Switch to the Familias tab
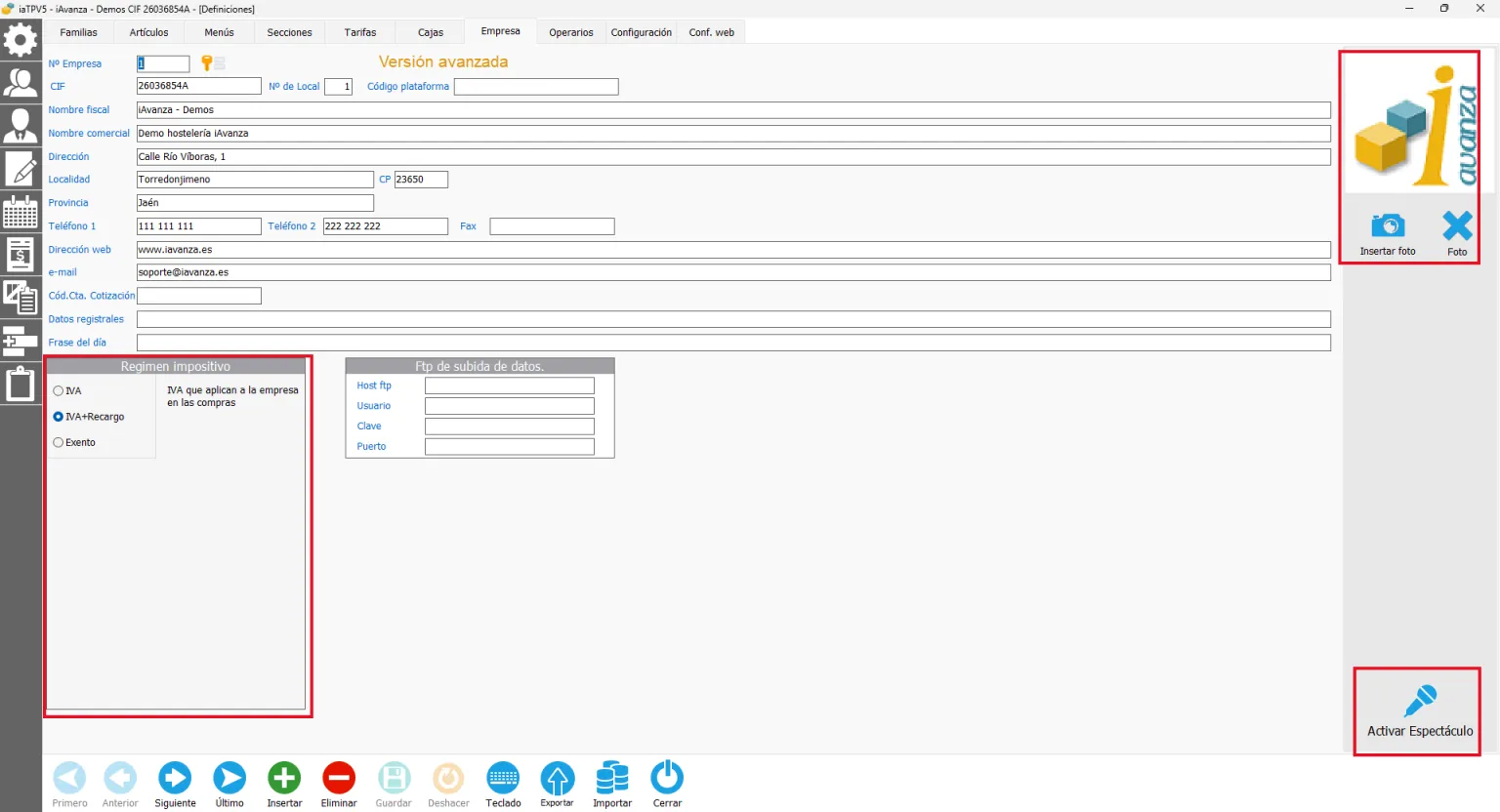 [x=78, y=32]
